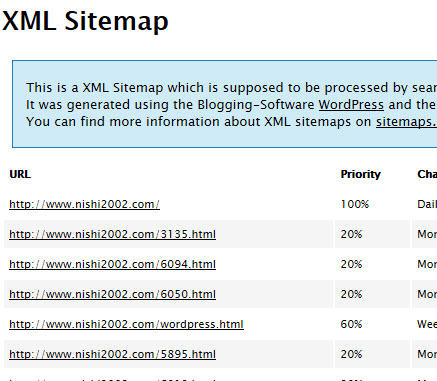Screen dimensions: 437x381
Task: Select the 100% priority cell
Action: click(x=355, y=204)
